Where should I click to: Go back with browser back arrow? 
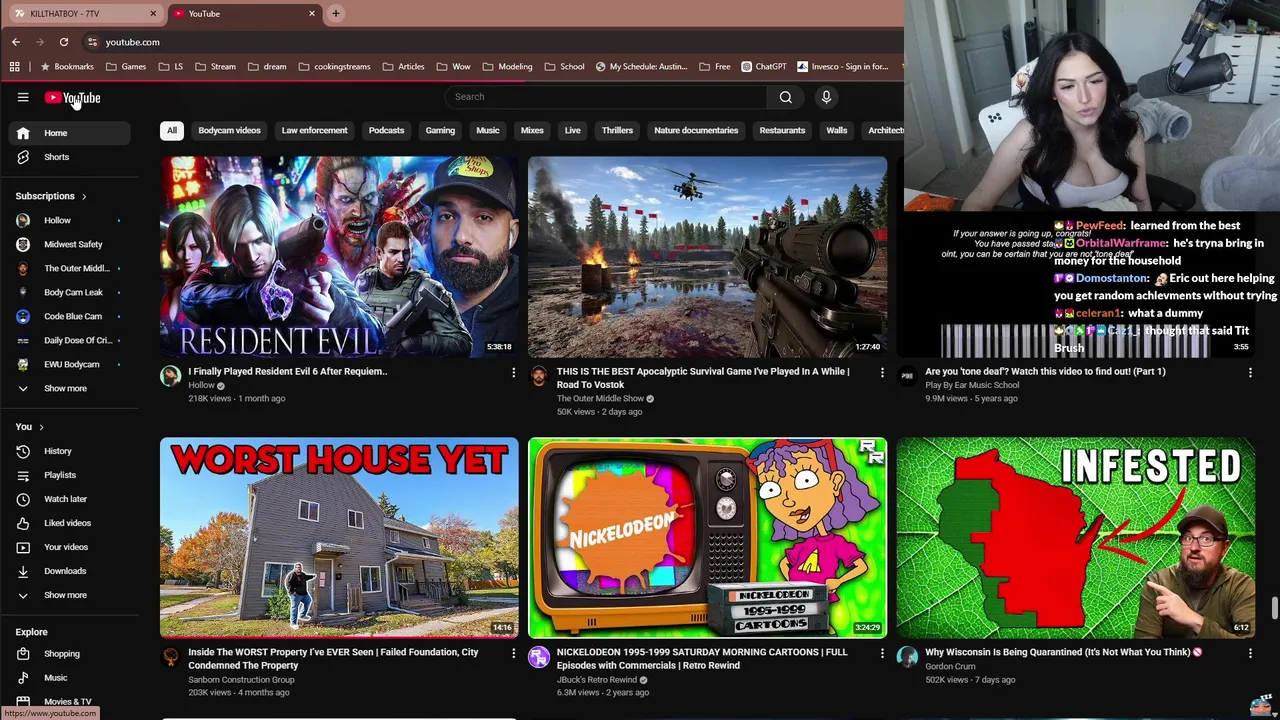16,42
